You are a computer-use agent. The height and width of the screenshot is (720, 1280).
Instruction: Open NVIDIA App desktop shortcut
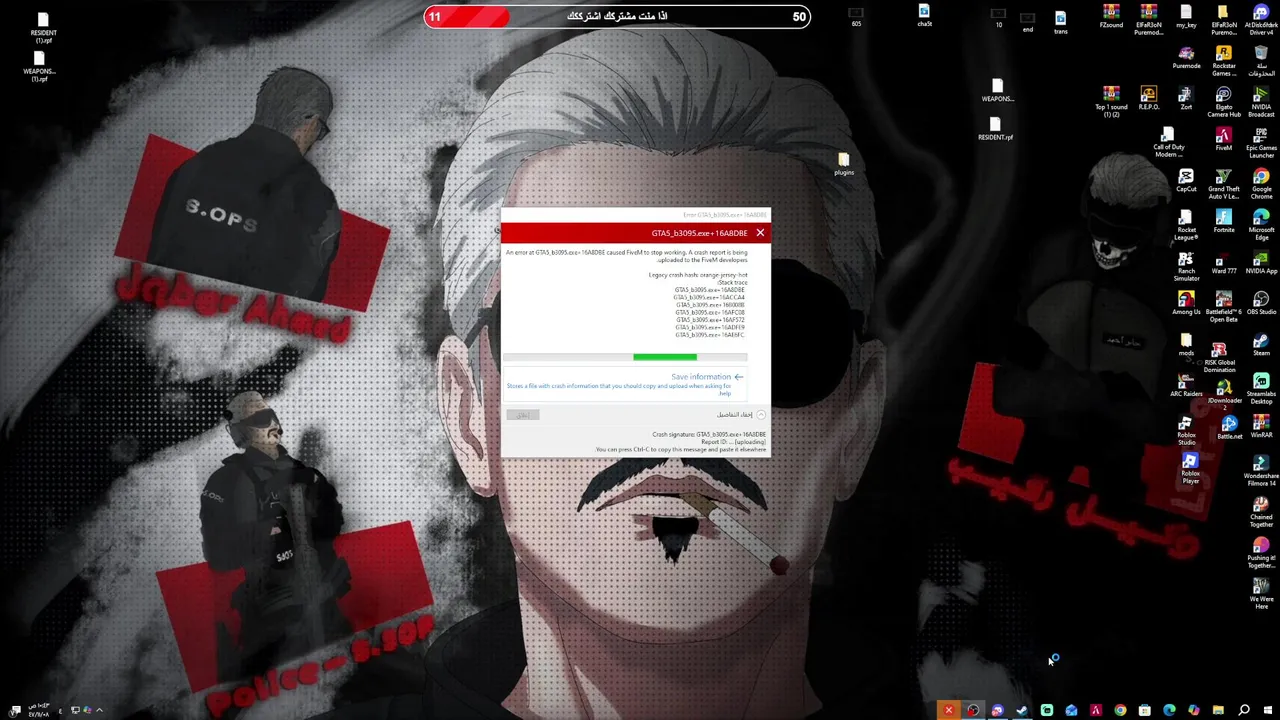pyautogui.click(x=1261, y=262)
